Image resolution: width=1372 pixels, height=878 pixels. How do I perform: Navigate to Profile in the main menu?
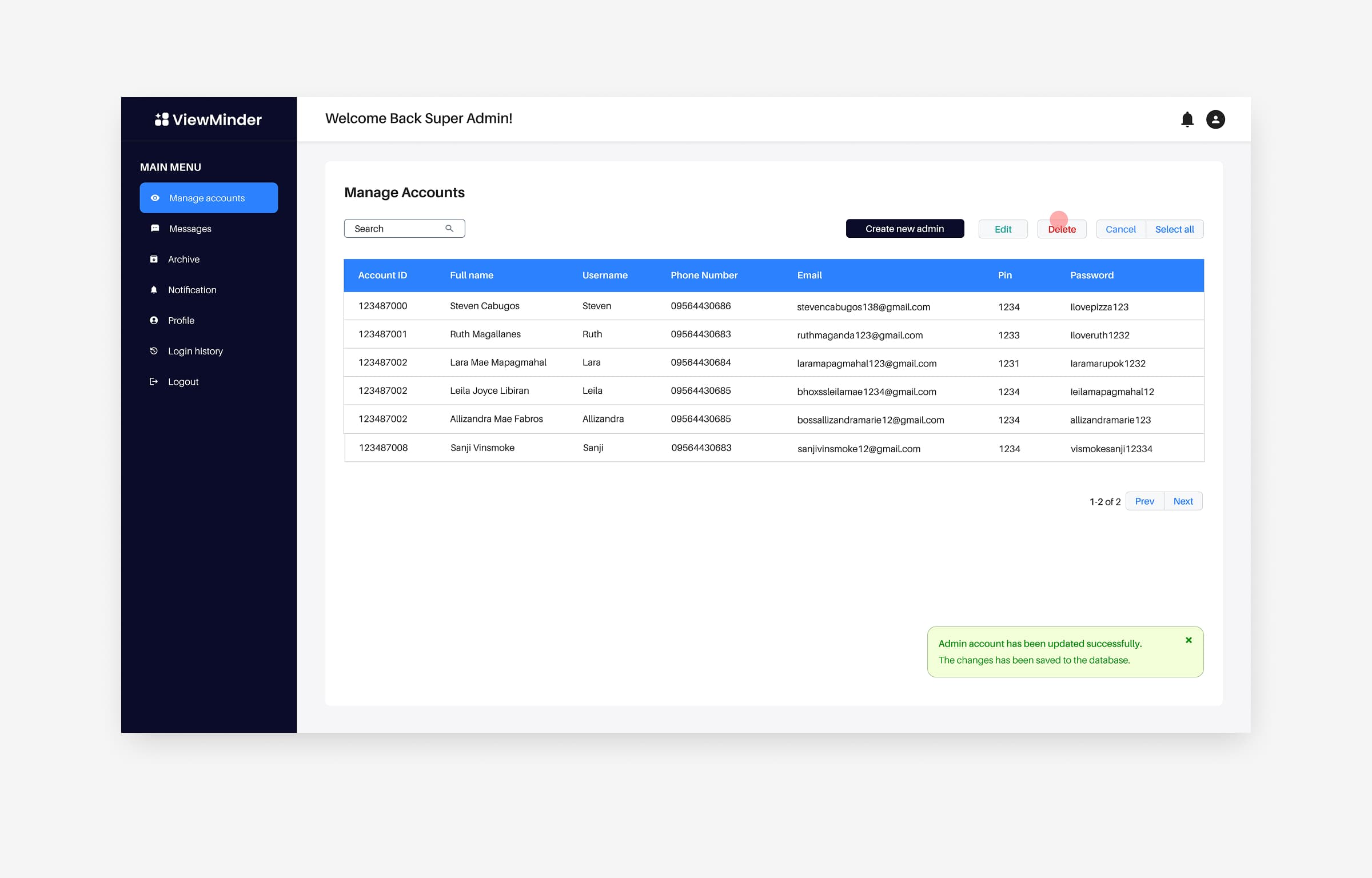[181, 320]
